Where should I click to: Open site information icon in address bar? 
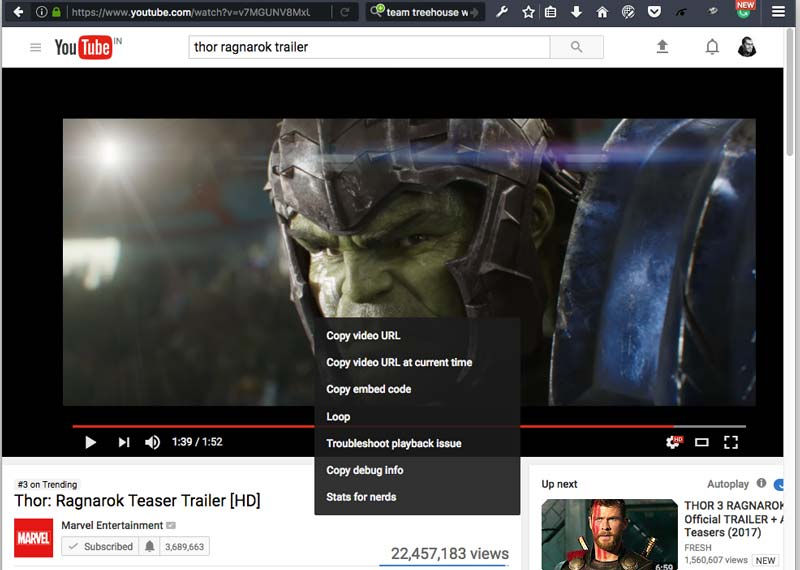tap(42, 12)
